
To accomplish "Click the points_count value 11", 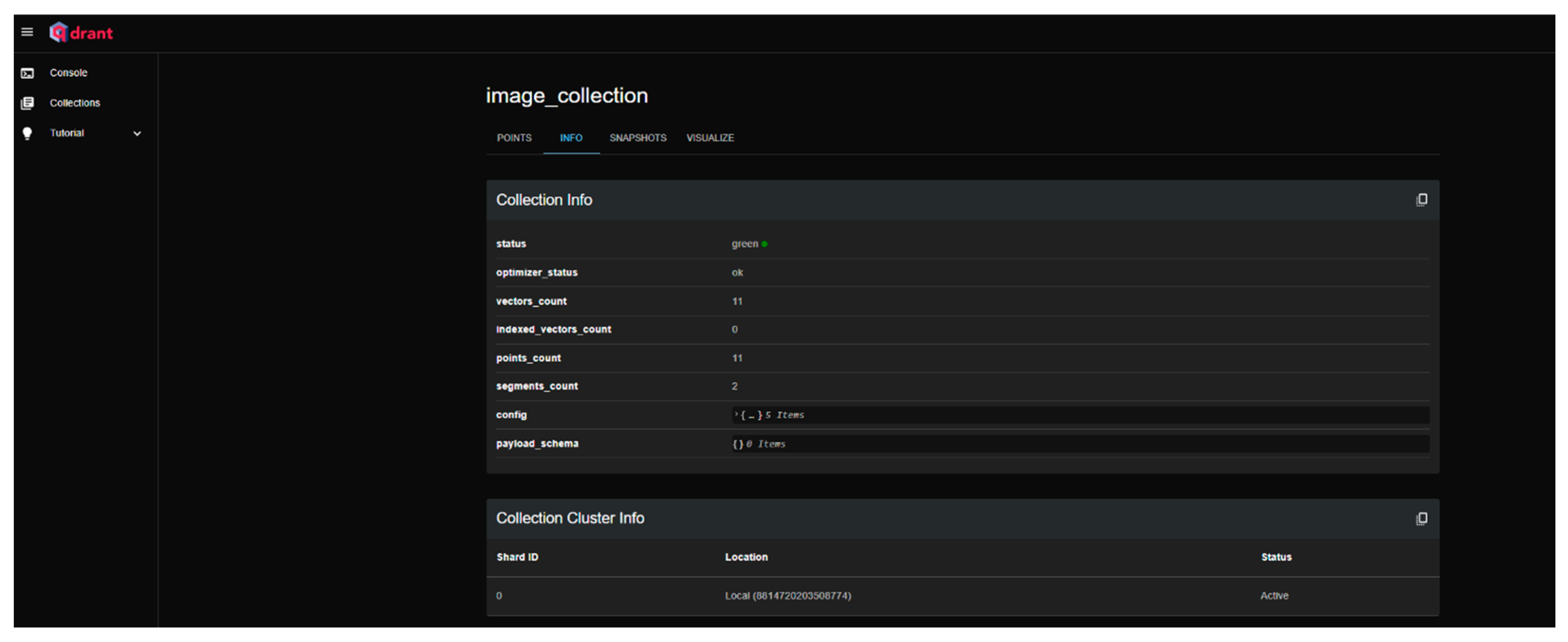I will click(737, 358).
